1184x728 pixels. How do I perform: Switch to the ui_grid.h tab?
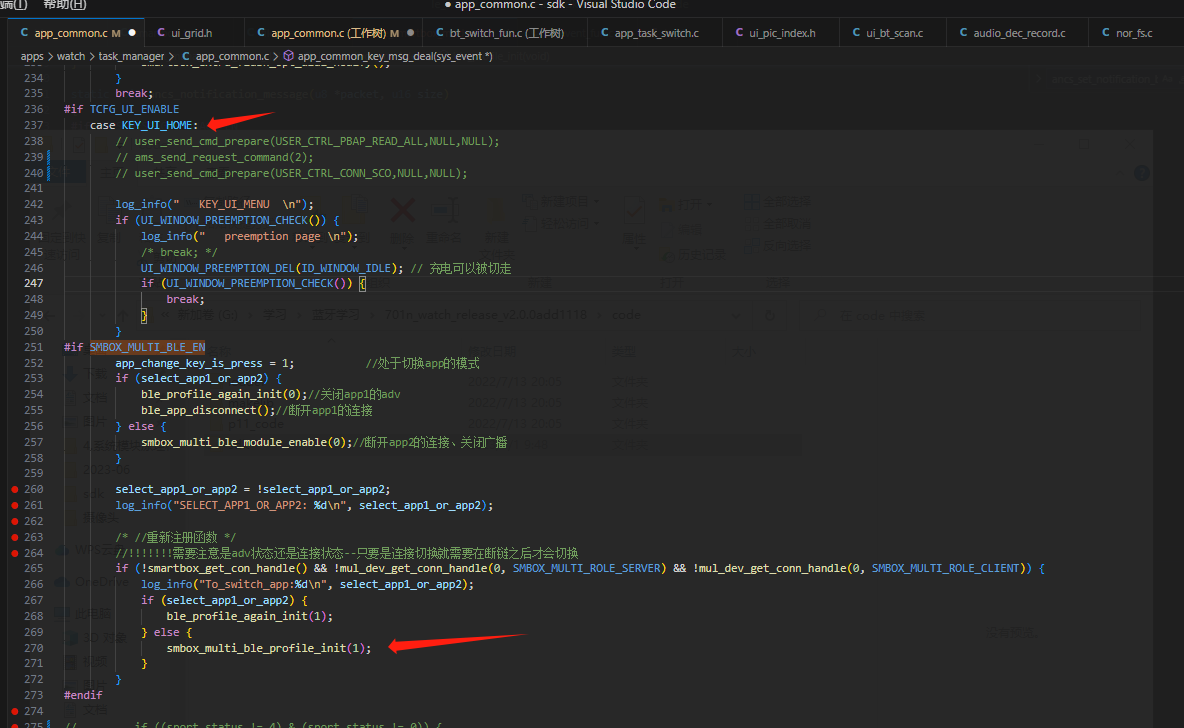(191, 33)
